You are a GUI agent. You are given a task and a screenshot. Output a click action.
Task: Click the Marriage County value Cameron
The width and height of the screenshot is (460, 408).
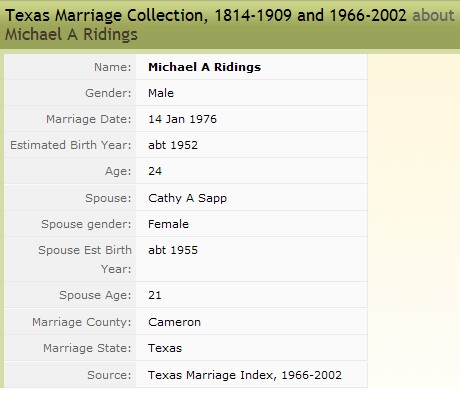click(174, 322)
